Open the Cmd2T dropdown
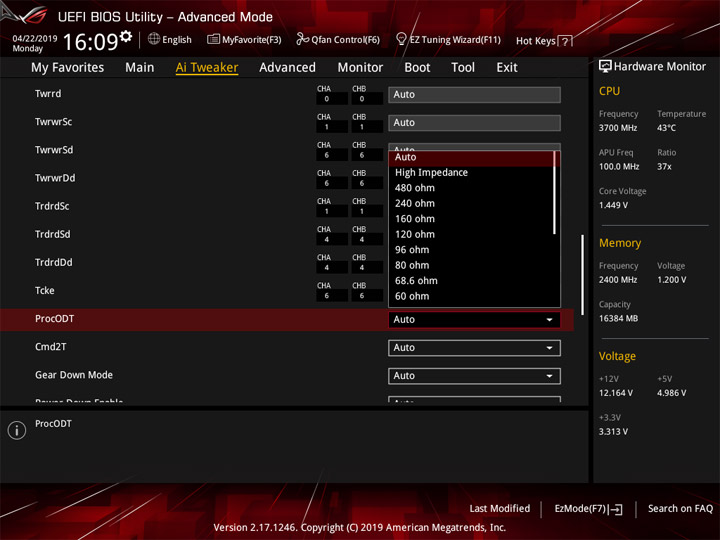 pyautogui.click(x=474, y=348)
